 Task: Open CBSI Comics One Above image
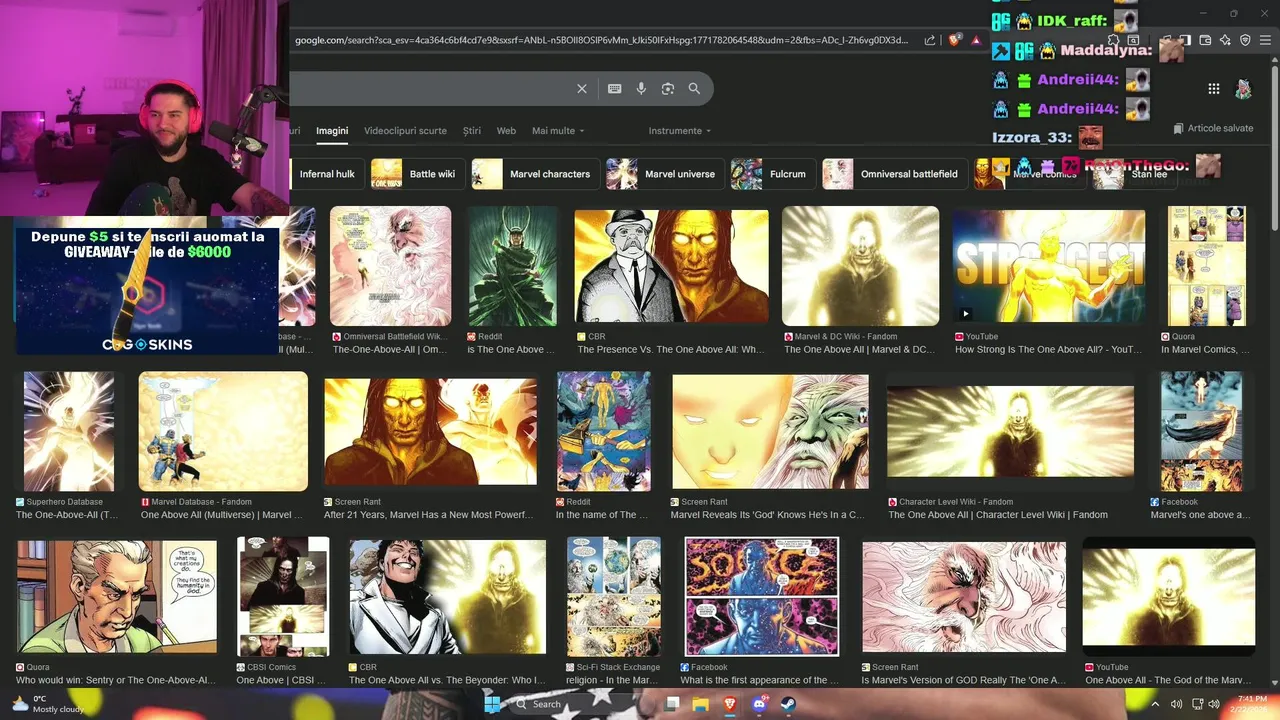[x=283, y=597]
